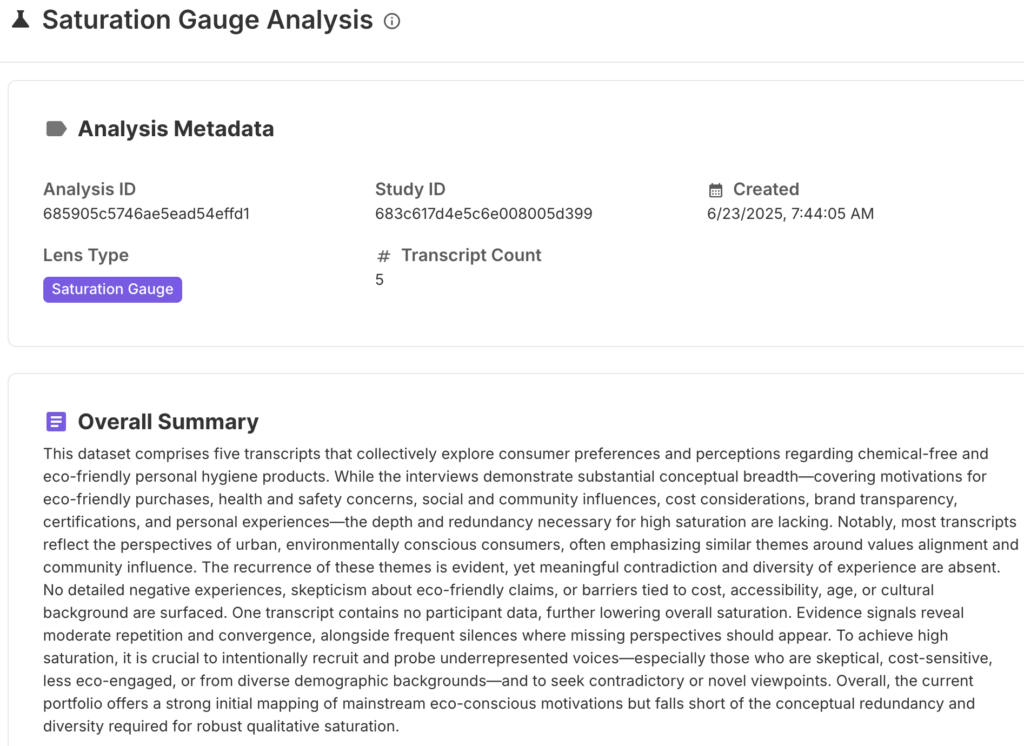The width and height of the screenshot is (1024, 746).
Task: Click the Analysis ID label
Action: tap(89, 189)
